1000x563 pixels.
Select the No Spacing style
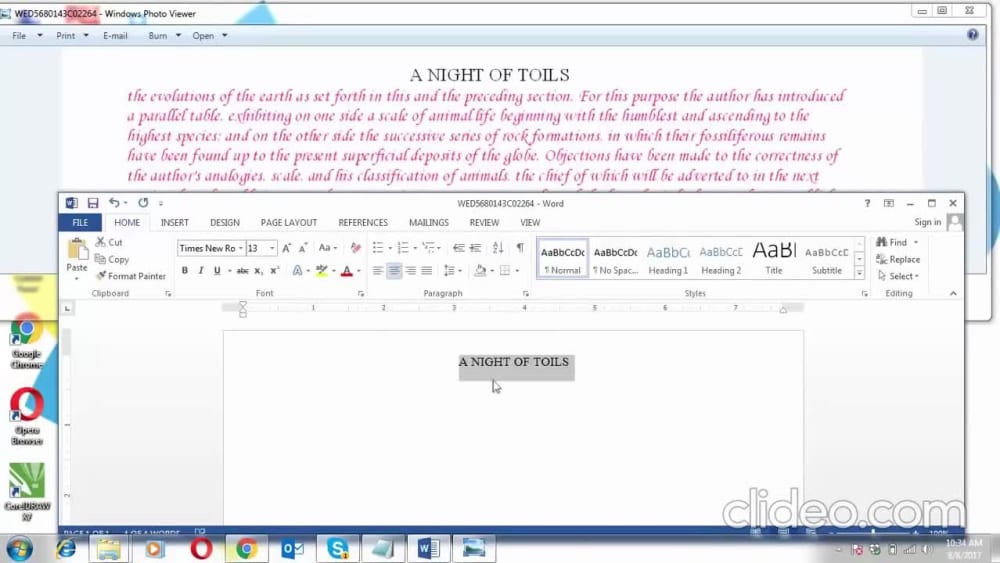pos(615,260)
